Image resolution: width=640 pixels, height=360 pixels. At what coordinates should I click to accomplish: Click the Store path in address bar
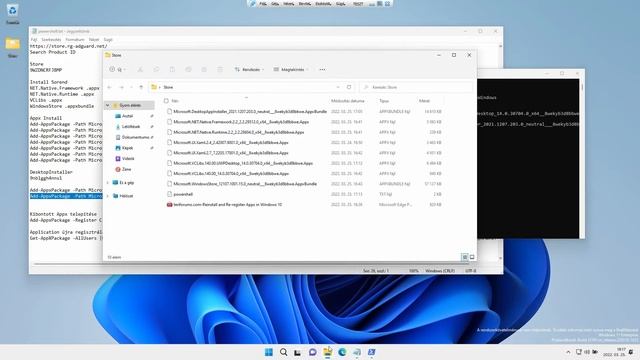(x=168, y=87)
